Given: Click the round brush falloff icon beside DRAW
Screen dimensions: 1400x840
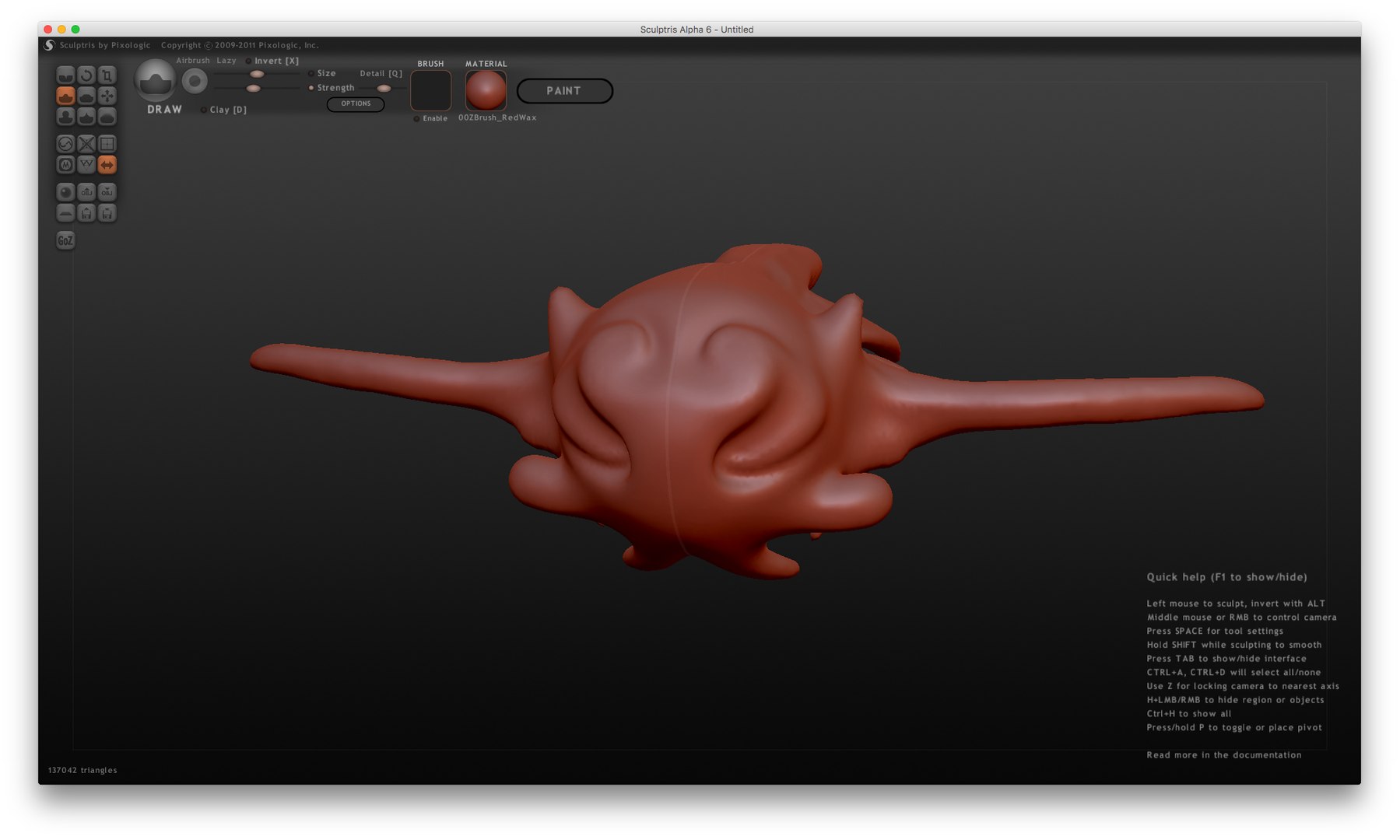Looking at the screenshot, I should coord(195,81).
